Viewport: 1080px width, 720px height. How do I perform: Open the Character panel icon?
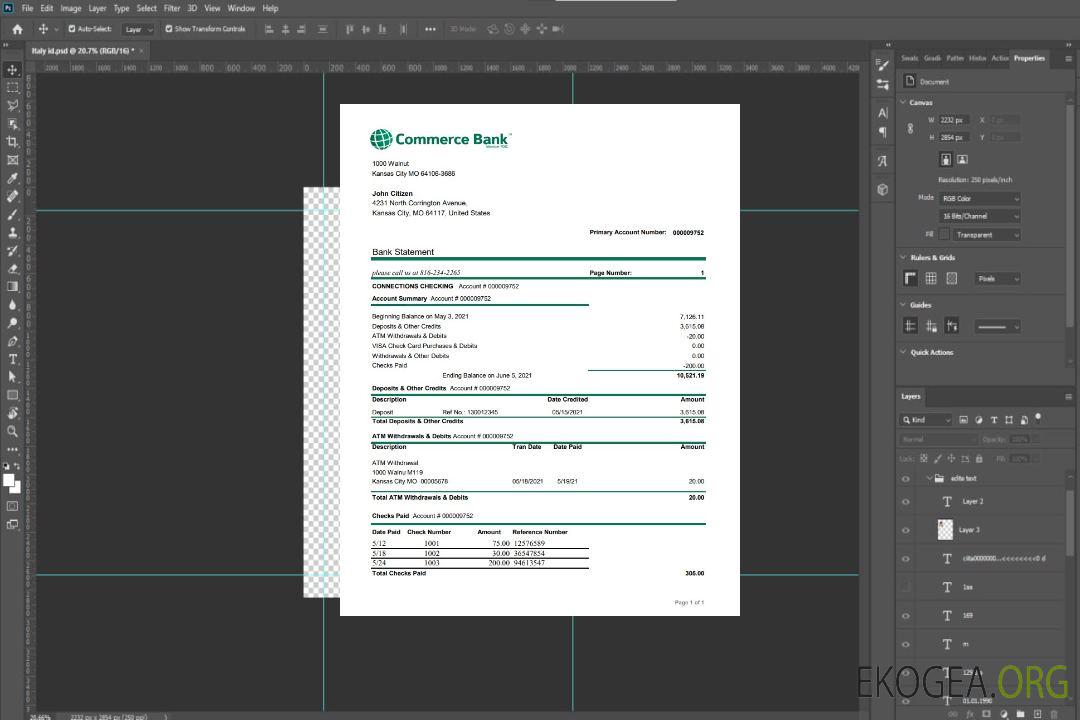pyautogui.click(x=883, y=113)
